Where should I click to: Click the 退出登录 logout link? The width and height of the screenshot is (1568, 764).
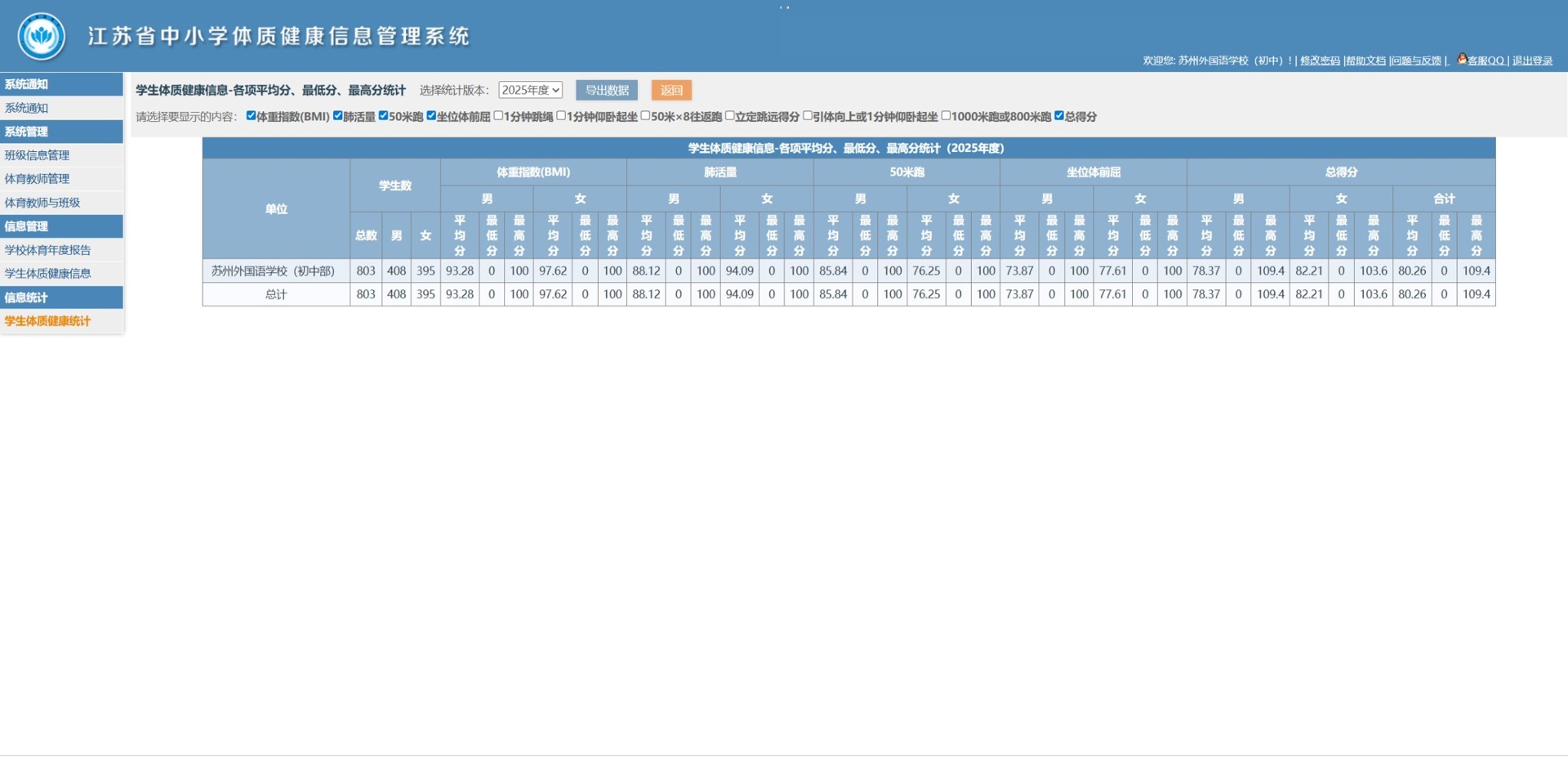[x=1532, y=60]
